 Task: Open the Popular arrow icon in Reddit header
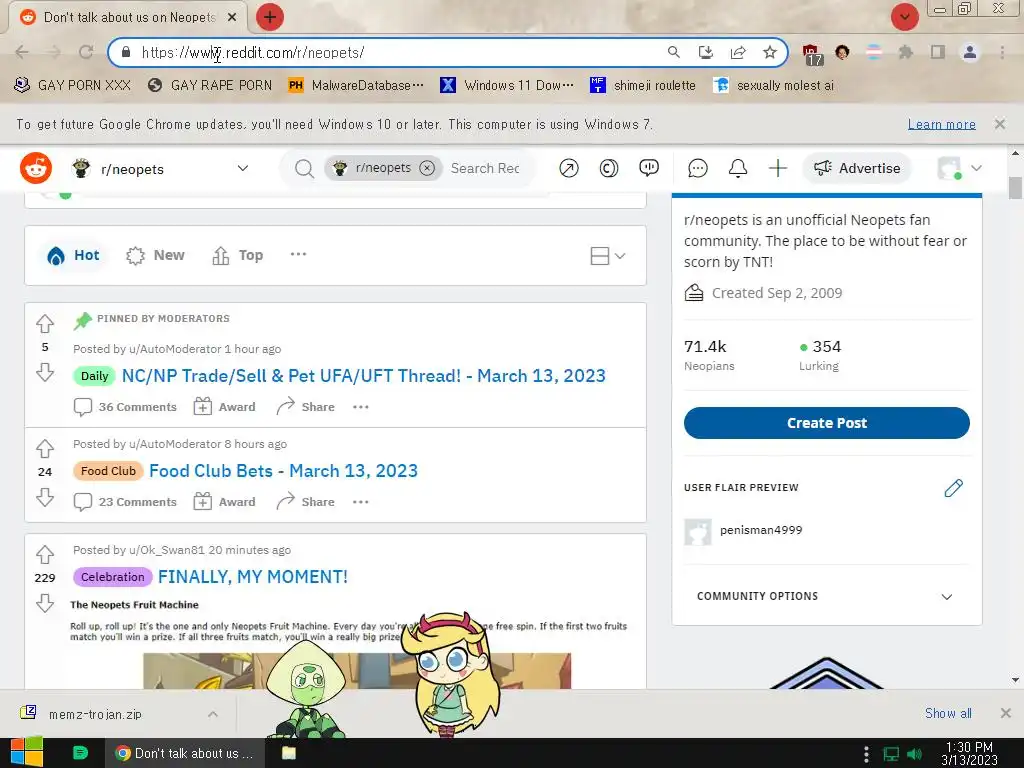pos(569,168)
